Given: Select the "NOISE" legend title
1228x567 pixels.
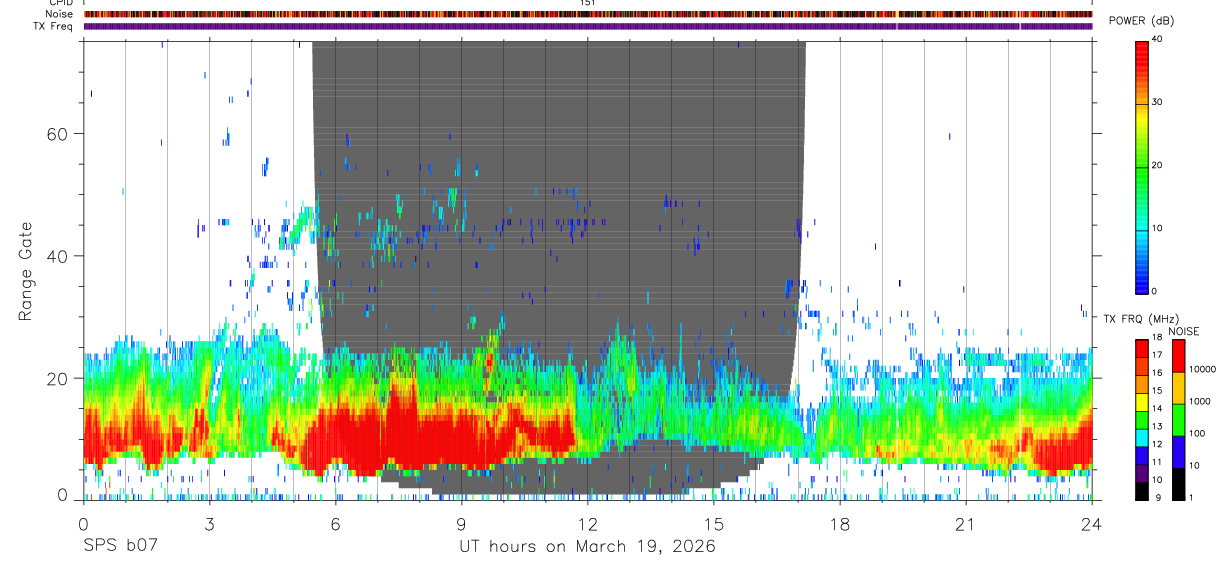Looking at the screenshot, I should [1183, 331].
